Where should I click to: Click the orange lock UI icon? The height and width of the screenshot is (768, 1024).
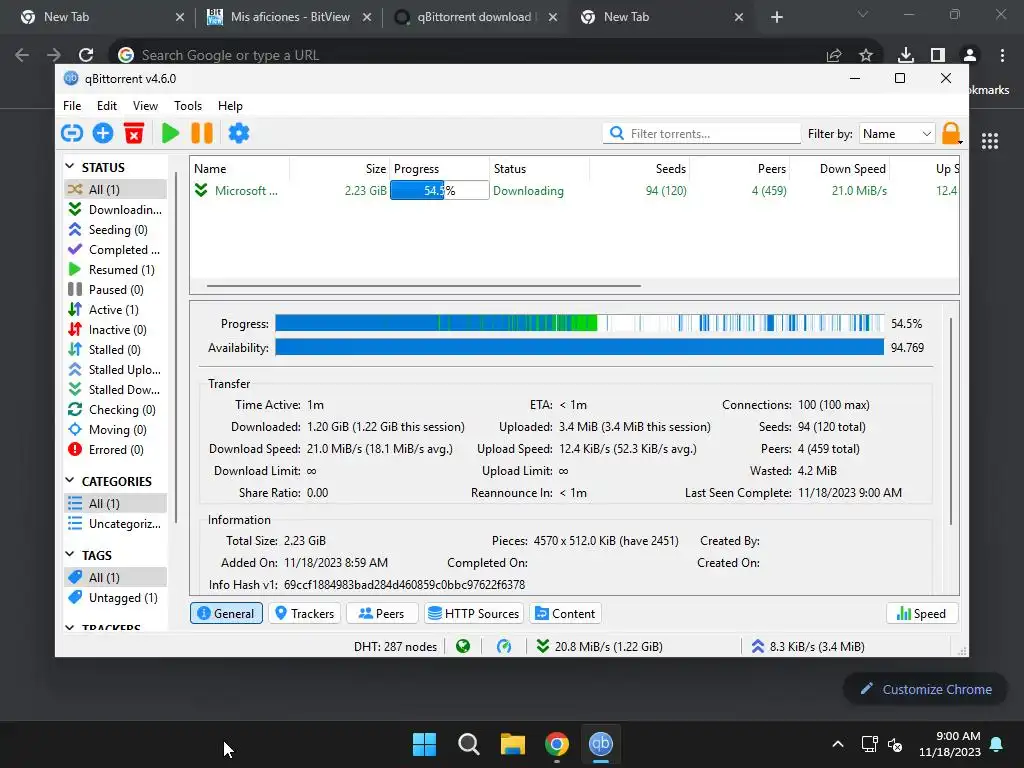[950, 133]
